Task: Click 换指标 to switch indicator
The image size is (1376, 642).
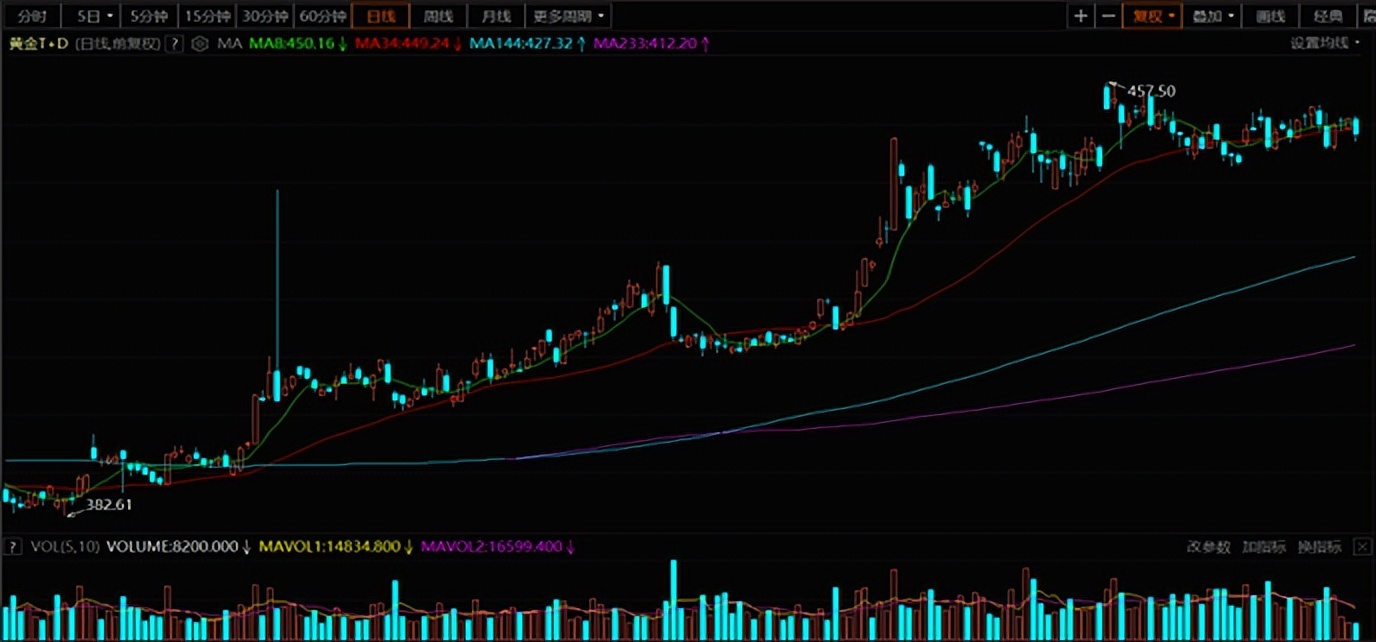Action: coord(1320,547)
